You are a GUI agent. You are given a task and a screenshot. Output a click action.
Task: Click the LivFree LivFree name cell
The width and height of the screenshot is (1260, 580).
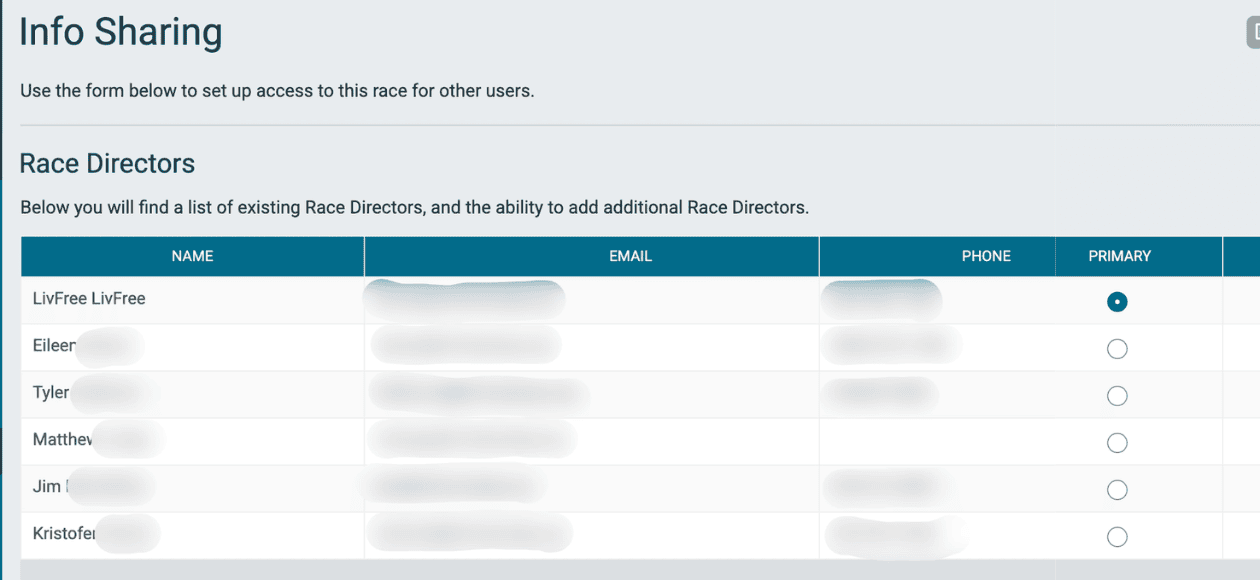pos(192,300)
